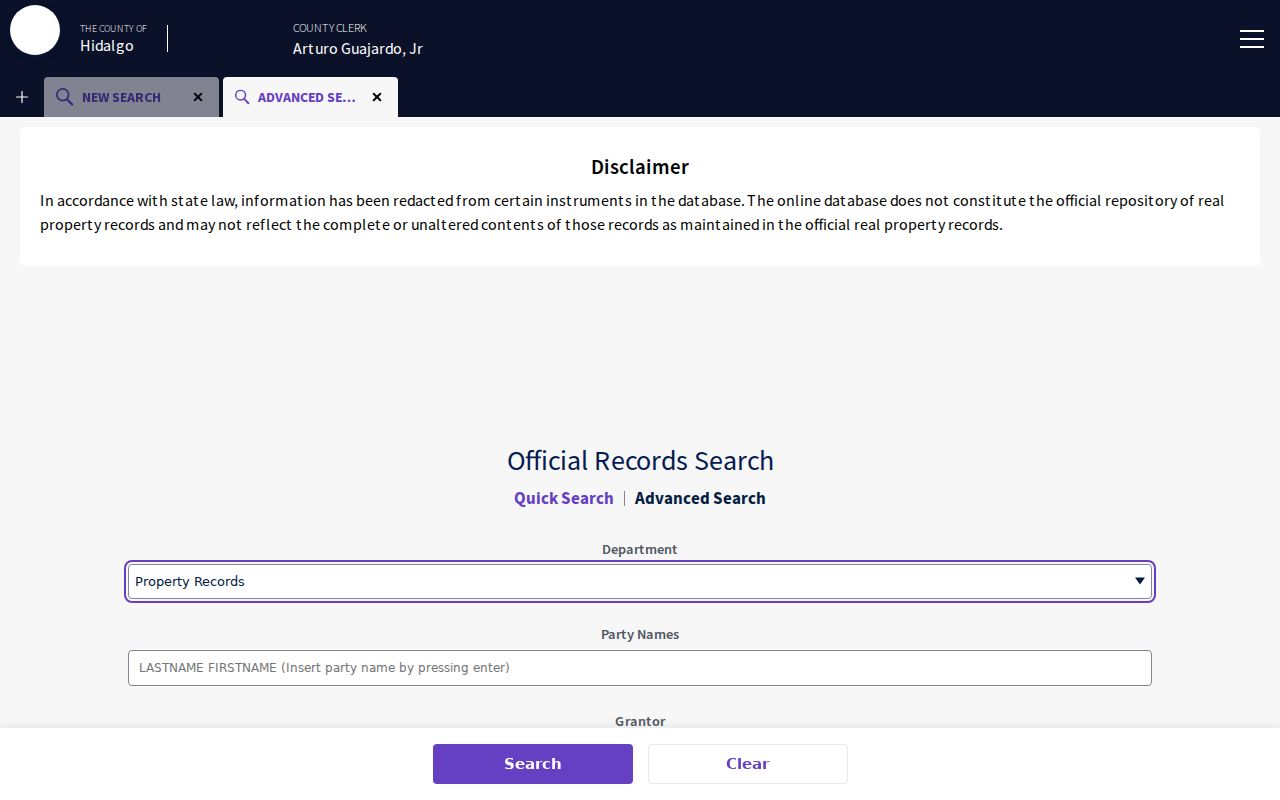The image size is (1280, 800).
Task: Open the hamburger menu icon
Action: pos(1251,39)
